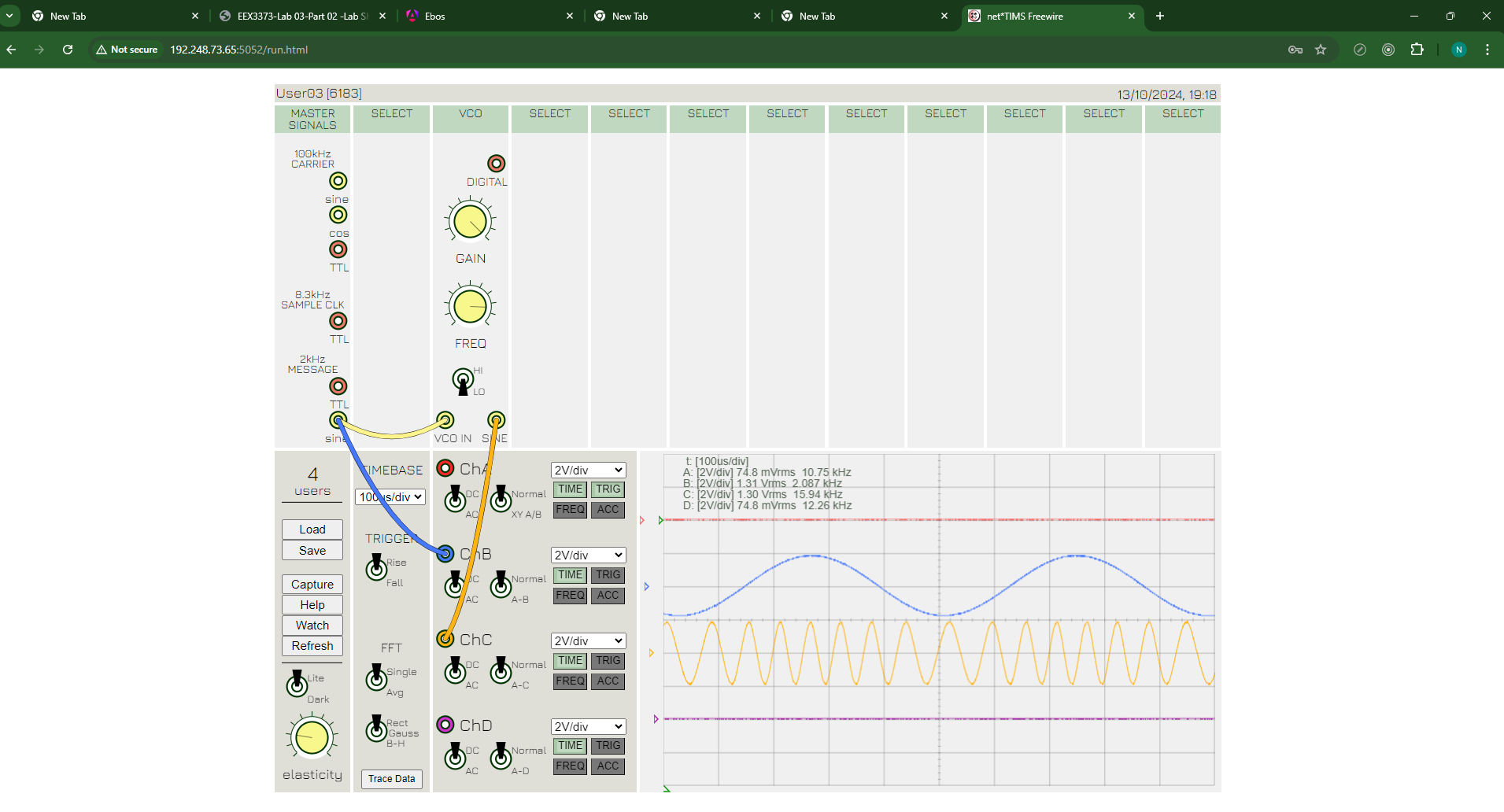Switch to the Ebos browser tab
This screenshot has height=812, width=1504.
(x=490, y=16)
